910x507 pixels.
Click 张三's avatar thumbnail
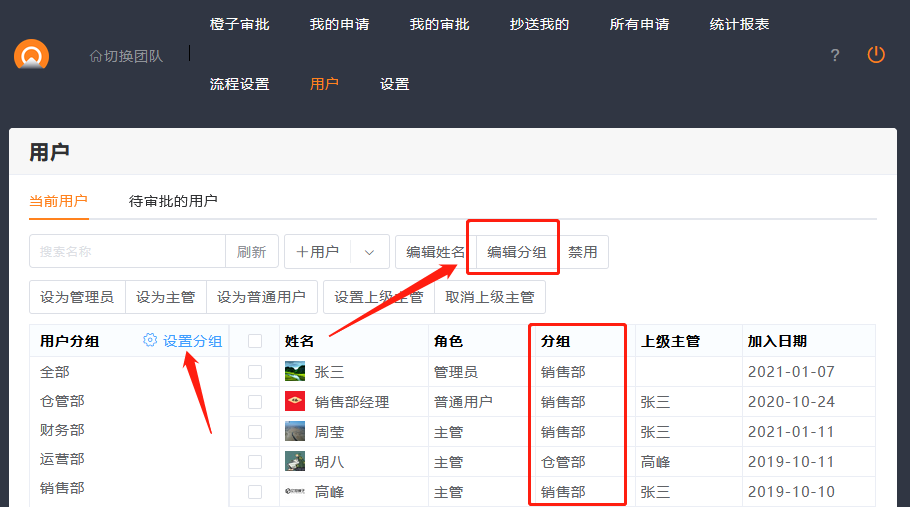click(x=295, y=372)
